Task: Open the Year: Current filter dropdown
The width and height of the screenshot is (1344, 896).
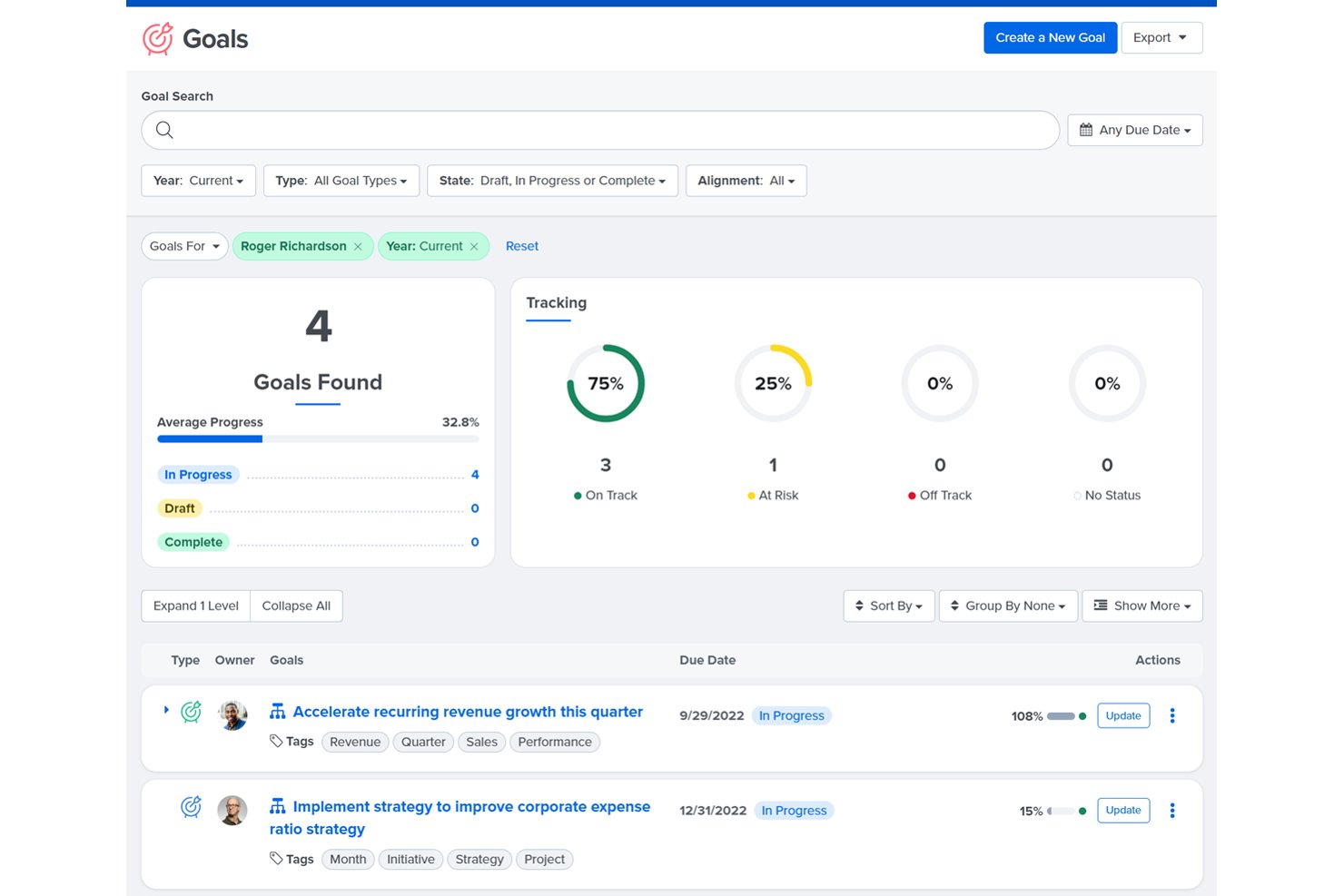Action: coord(198,181)
